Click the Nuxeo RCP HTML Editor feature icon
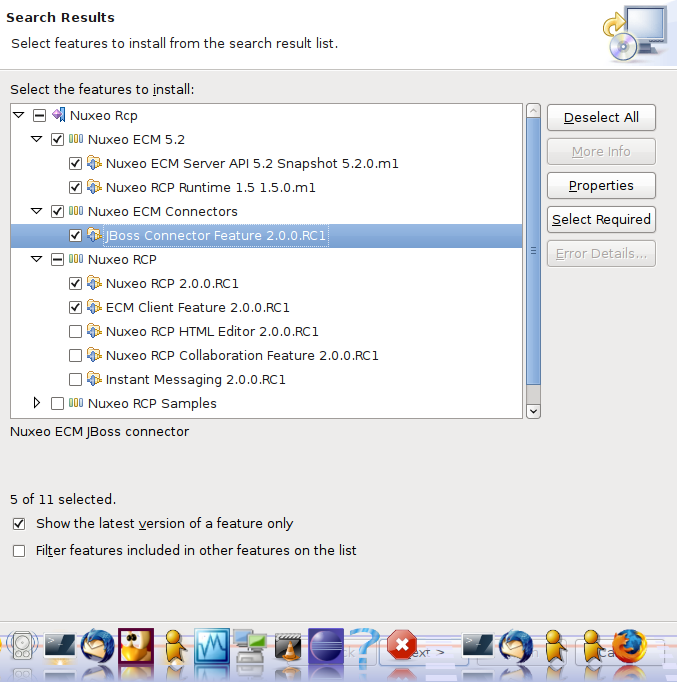Screen dimensions: 677x682 click(94, 331)
